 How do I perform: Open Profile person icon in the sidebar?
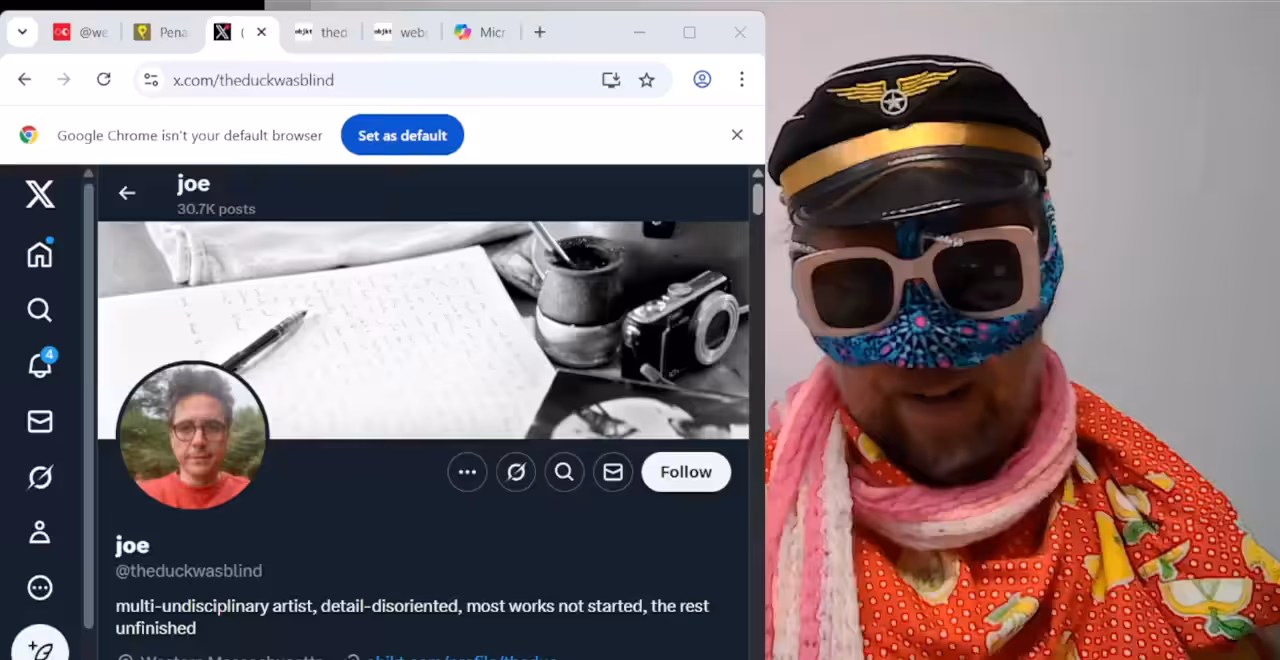click(40, 532)
